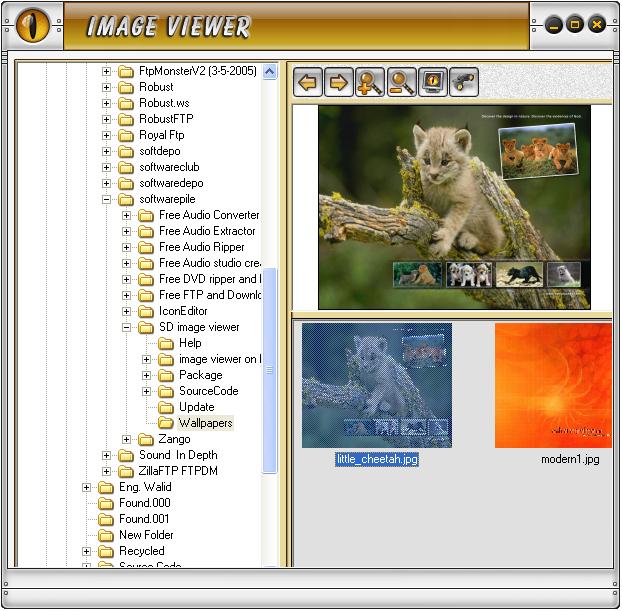Click the New Folder folder icon
The height and width of the screenshot is (611, 622).
coord(106,535)
